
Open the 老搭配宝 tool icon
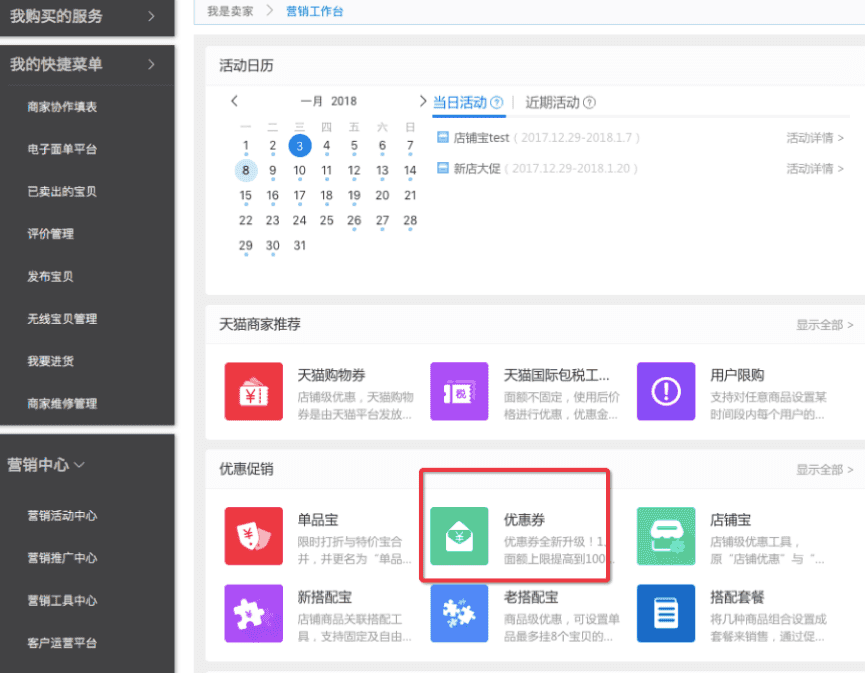pyautogui.click(x=458, y=613)
